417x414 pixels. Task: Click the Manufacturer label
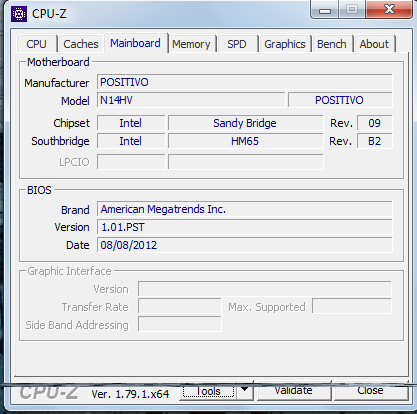[57, 83]
